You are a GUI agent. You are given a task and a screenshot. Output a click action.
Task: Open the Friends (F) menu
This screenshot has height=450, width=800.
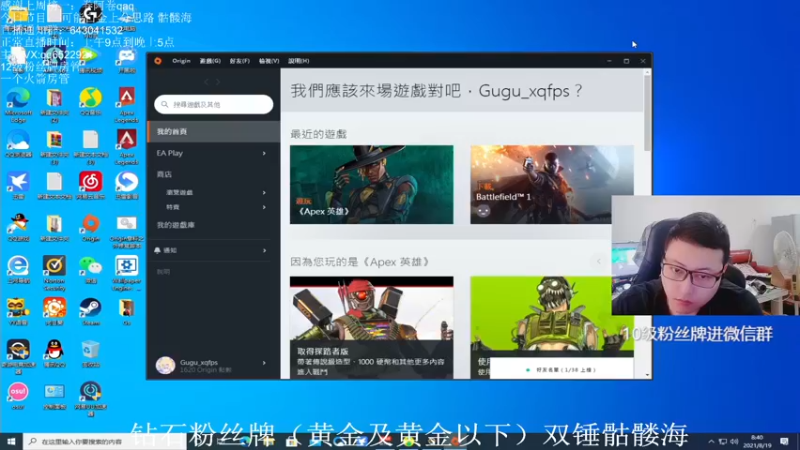tap(240, 61)
